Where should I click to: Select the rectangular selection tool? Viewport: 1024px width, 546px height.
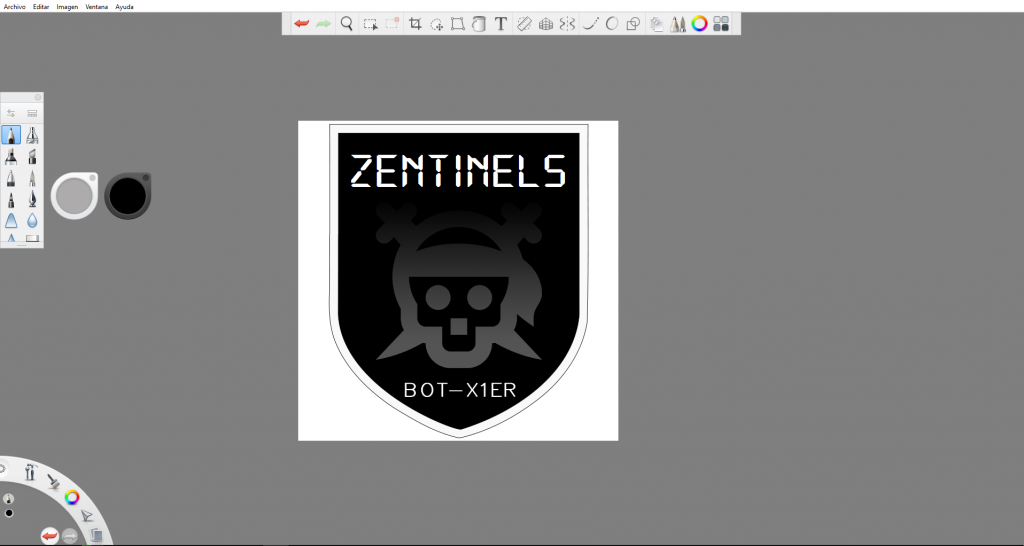[x=370, y=24]
